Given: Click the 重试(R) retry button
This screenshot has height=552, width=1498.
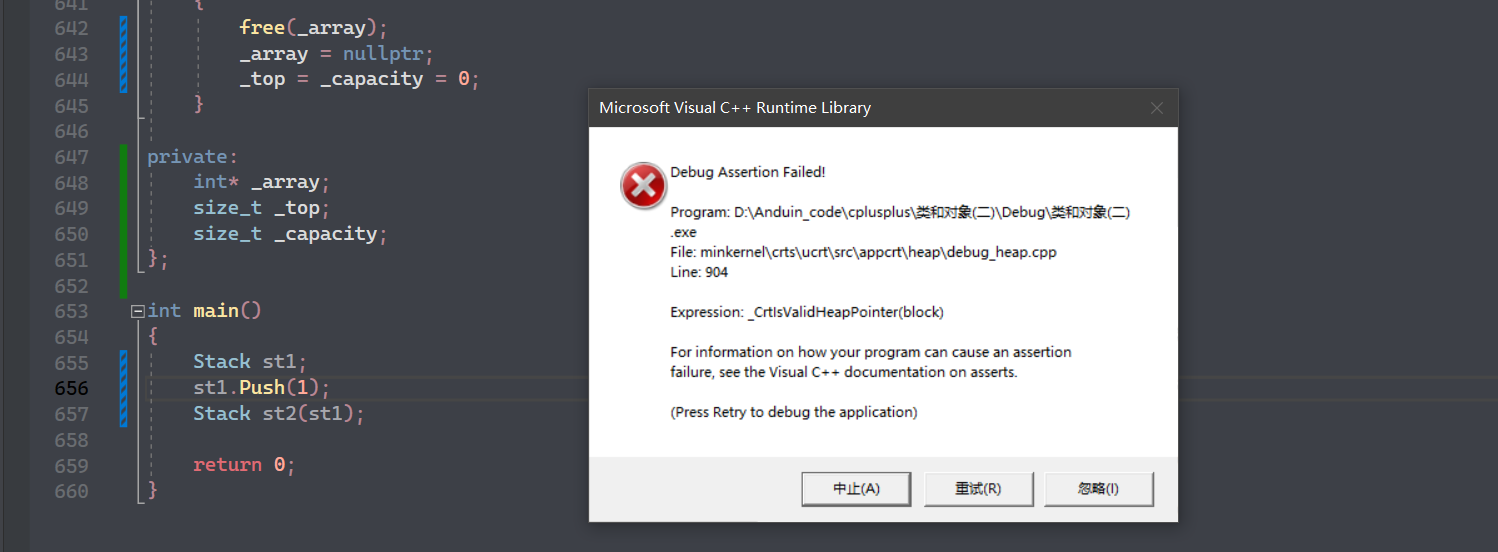Looking at the screenshot, I should [978, 489].
